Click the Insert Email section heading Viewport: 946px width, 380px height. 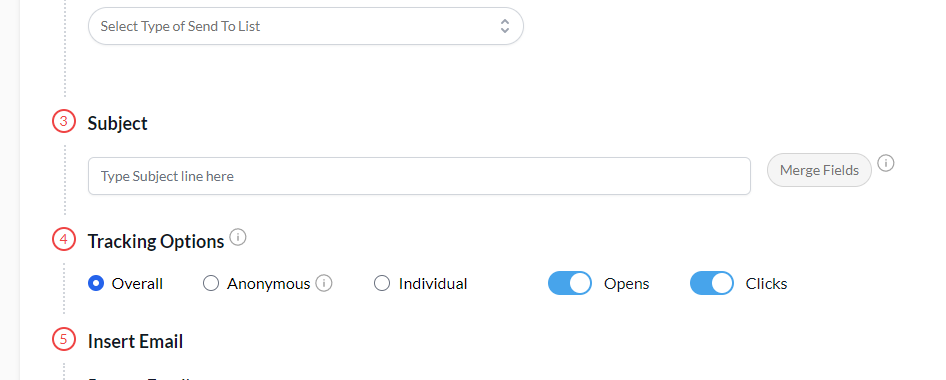point(136,341)
